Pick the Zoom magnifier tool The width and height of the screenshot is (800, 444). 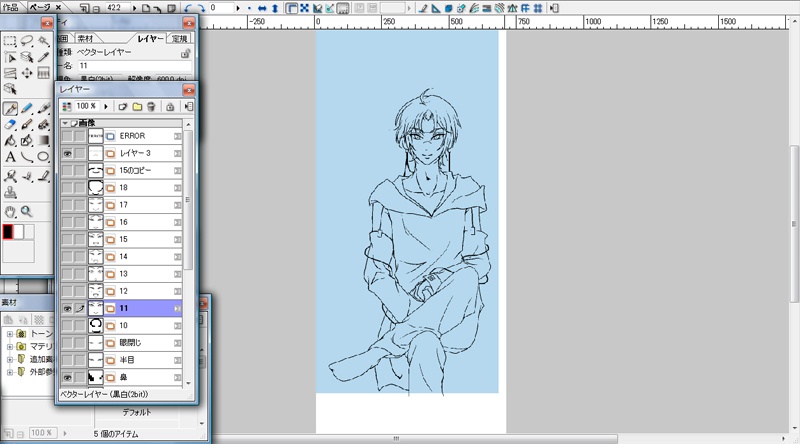(x=27, y=211)
